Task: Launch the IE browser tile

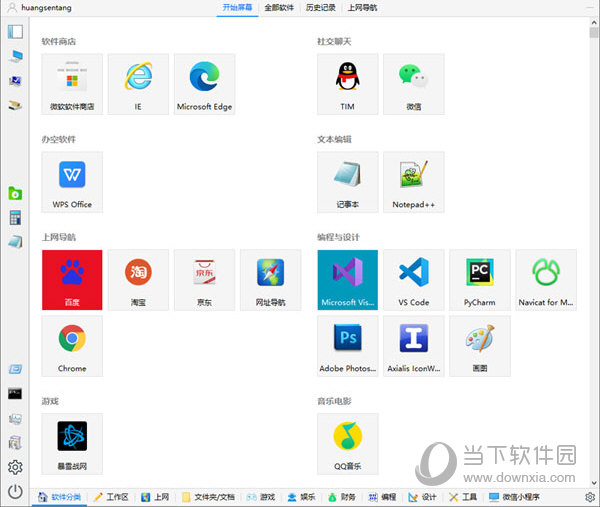Action: [138, 84]
